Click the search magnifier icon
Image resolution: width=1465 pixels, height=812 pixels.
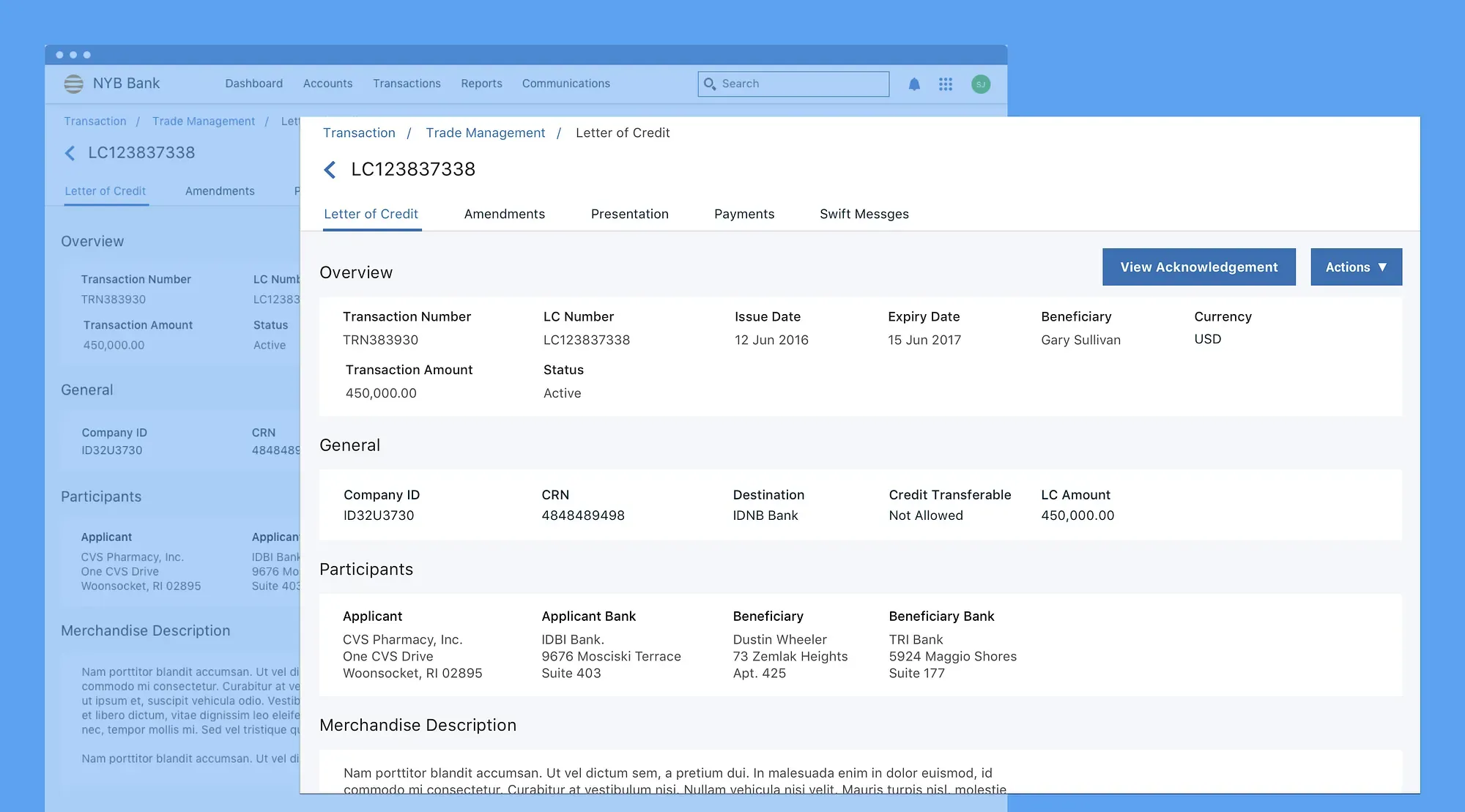pos(709,84)
